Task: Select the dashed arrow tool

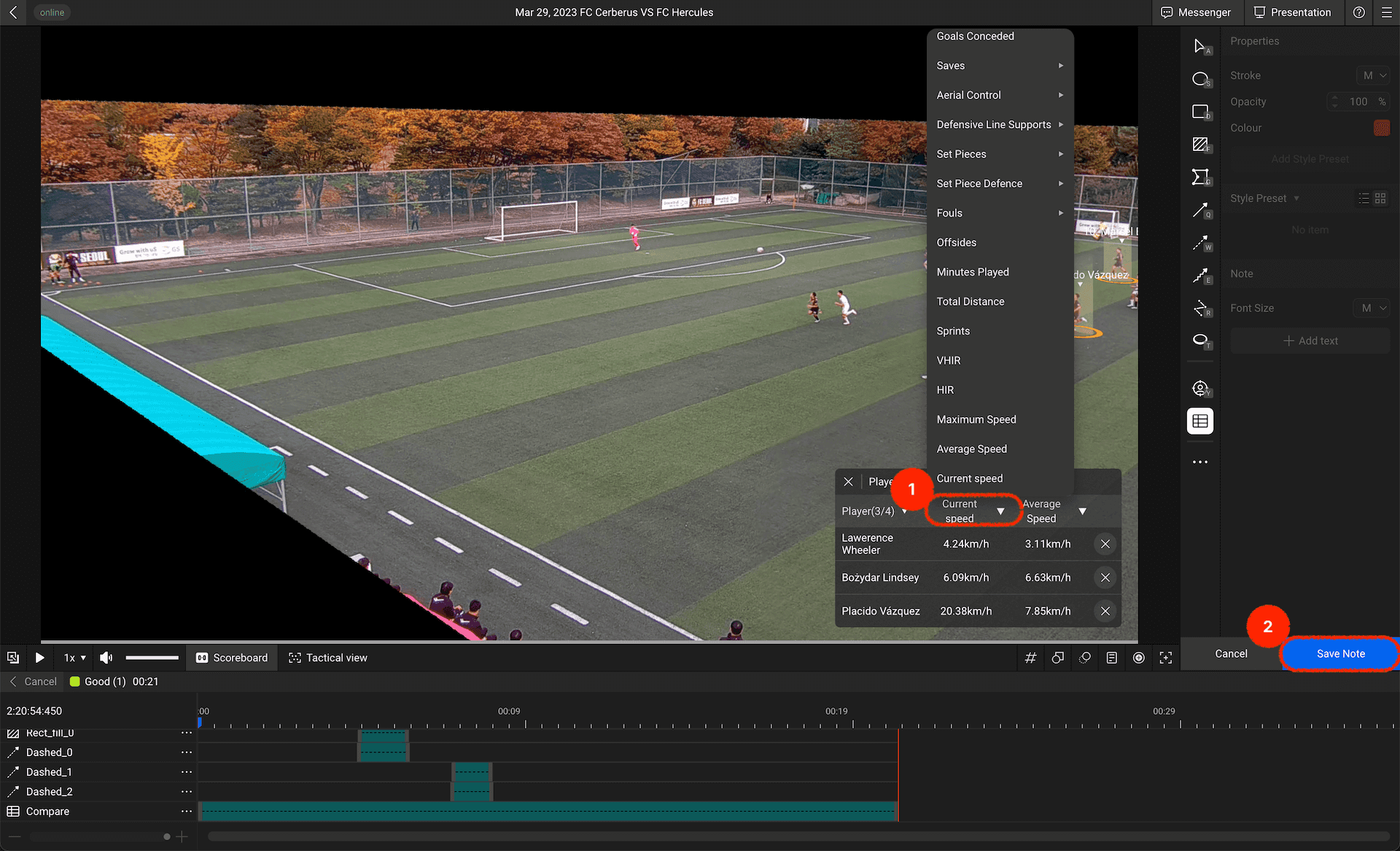Action: point(1199,243)
